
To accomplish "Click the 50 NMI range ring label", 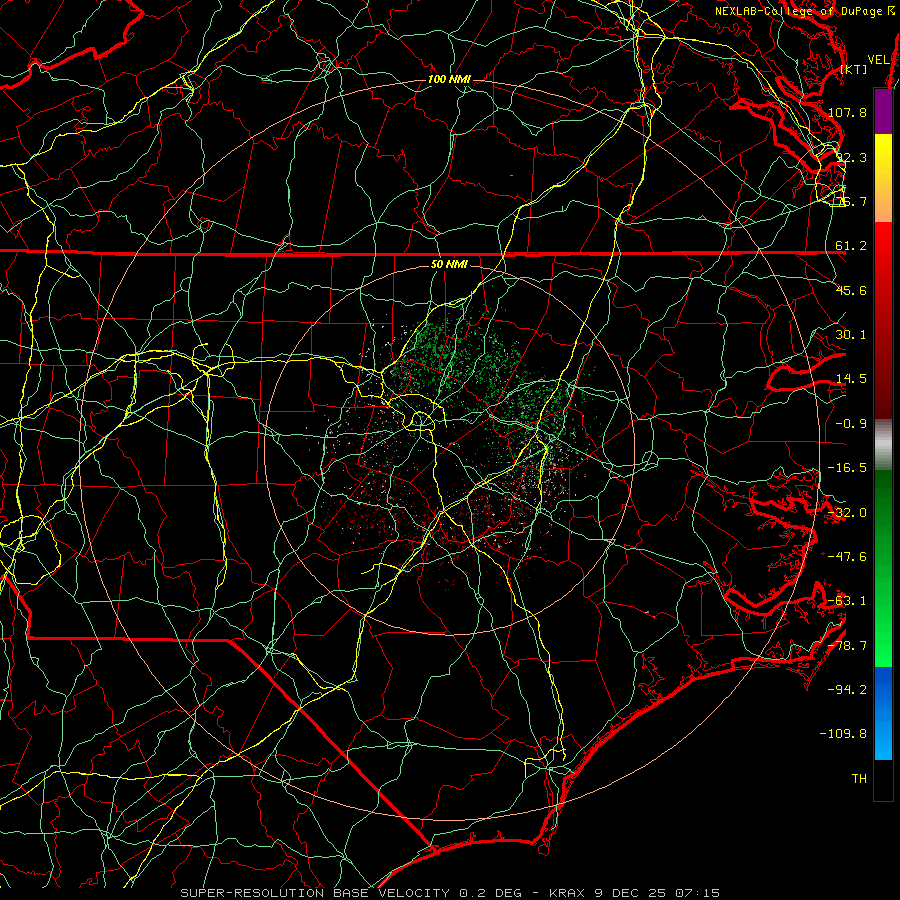I will click(x=449, y=265).
